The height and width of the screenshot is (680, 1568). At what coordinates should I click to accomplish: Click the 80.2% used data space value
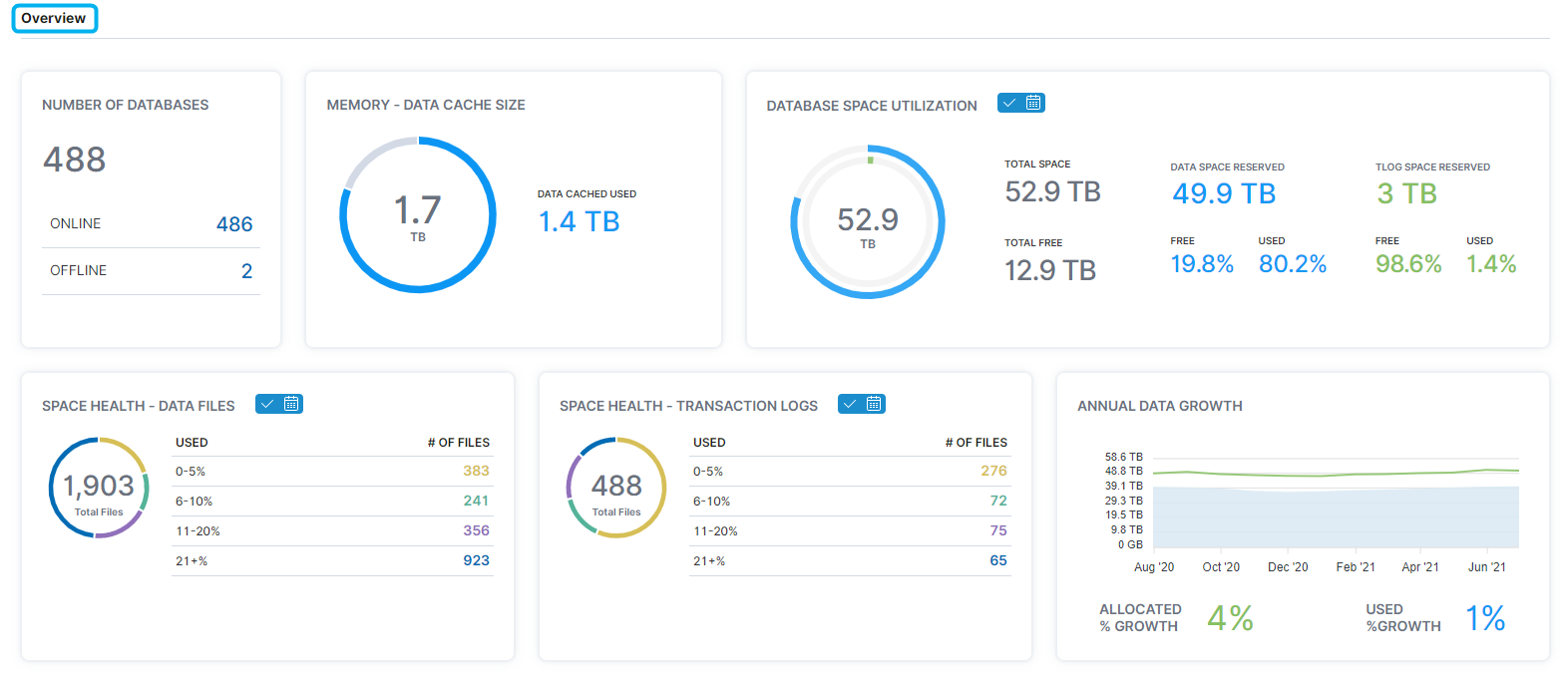tap(1292, 264)
